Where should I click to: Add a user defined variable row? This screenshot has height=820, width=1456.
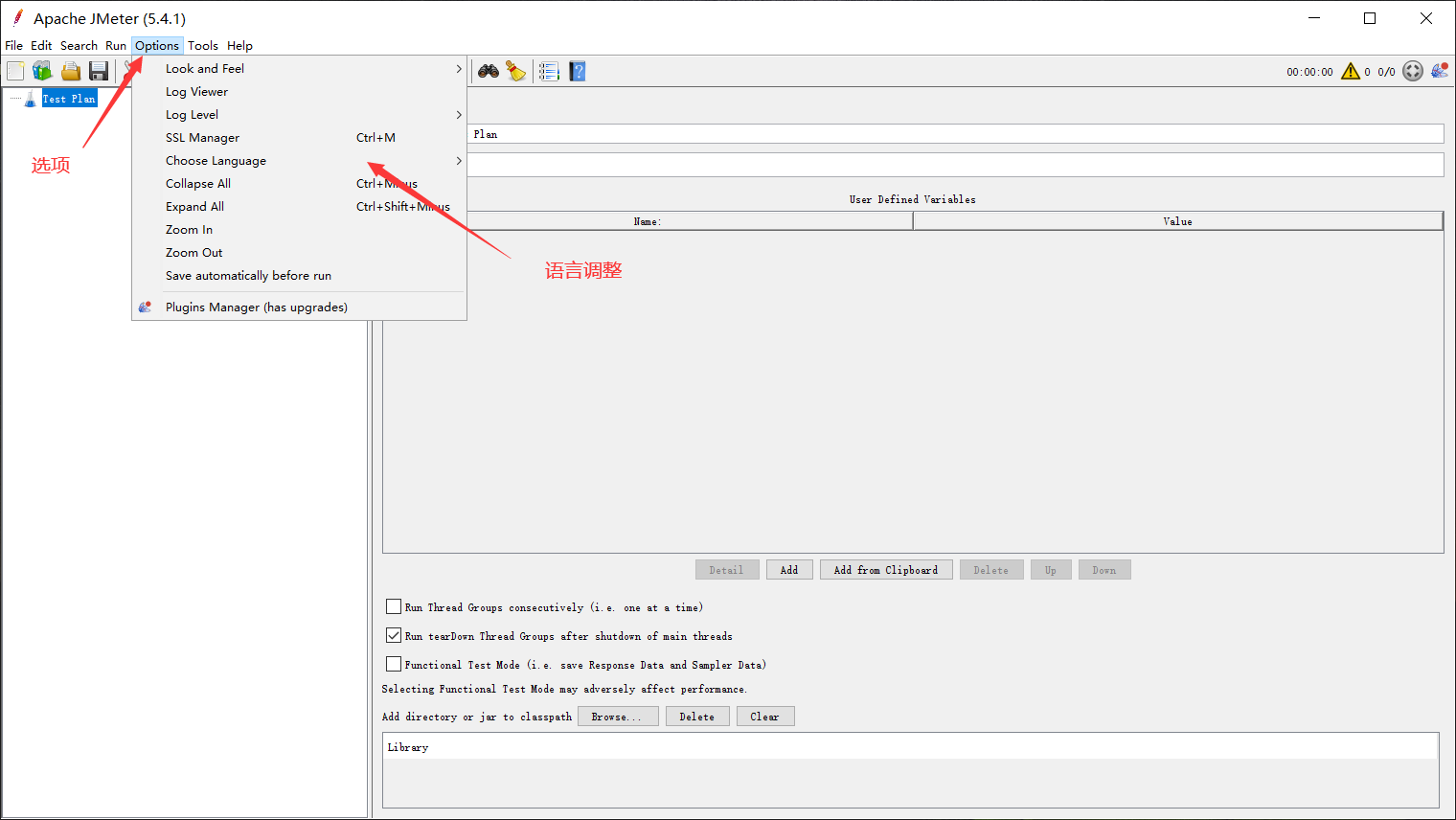click(789, 570)
